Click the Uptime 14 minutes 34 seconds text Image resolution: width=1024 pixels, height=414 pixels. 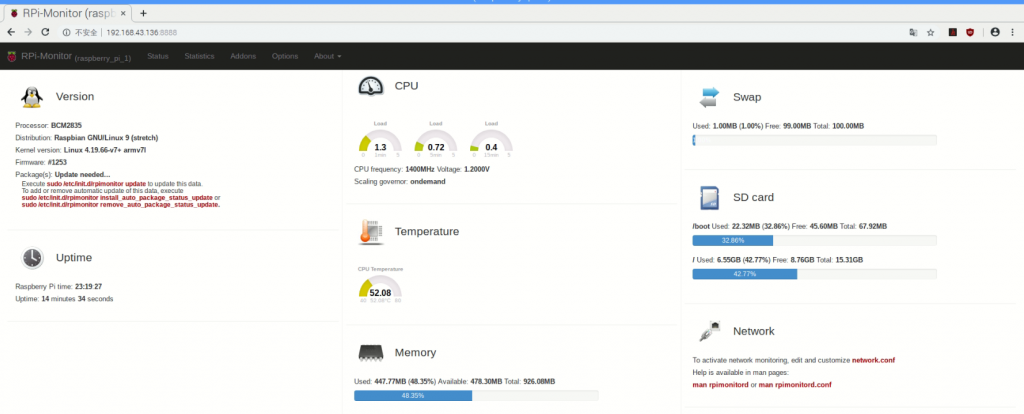(x=64, y=299)
